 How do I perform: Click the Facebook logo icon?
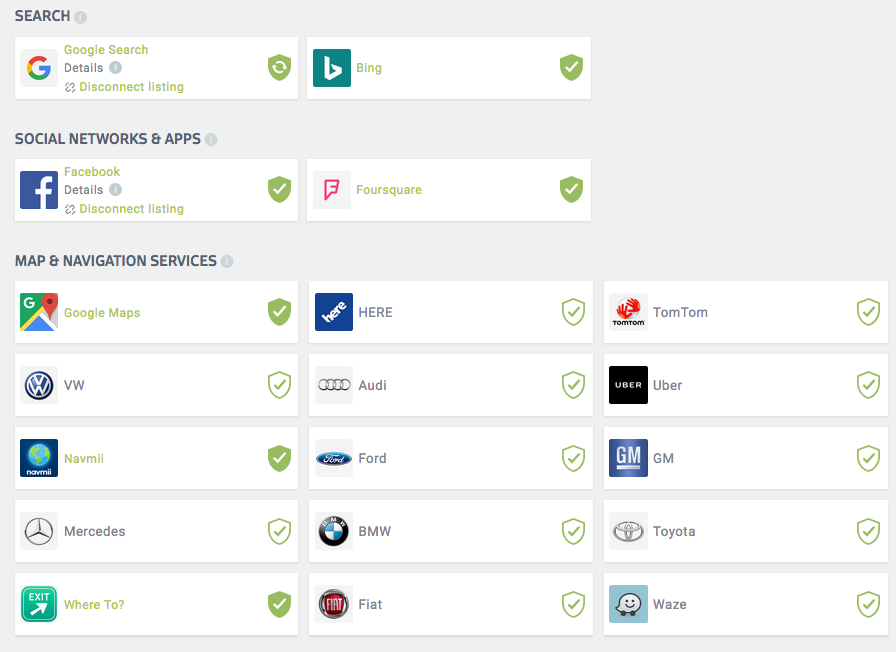click(x=39, y=190)
